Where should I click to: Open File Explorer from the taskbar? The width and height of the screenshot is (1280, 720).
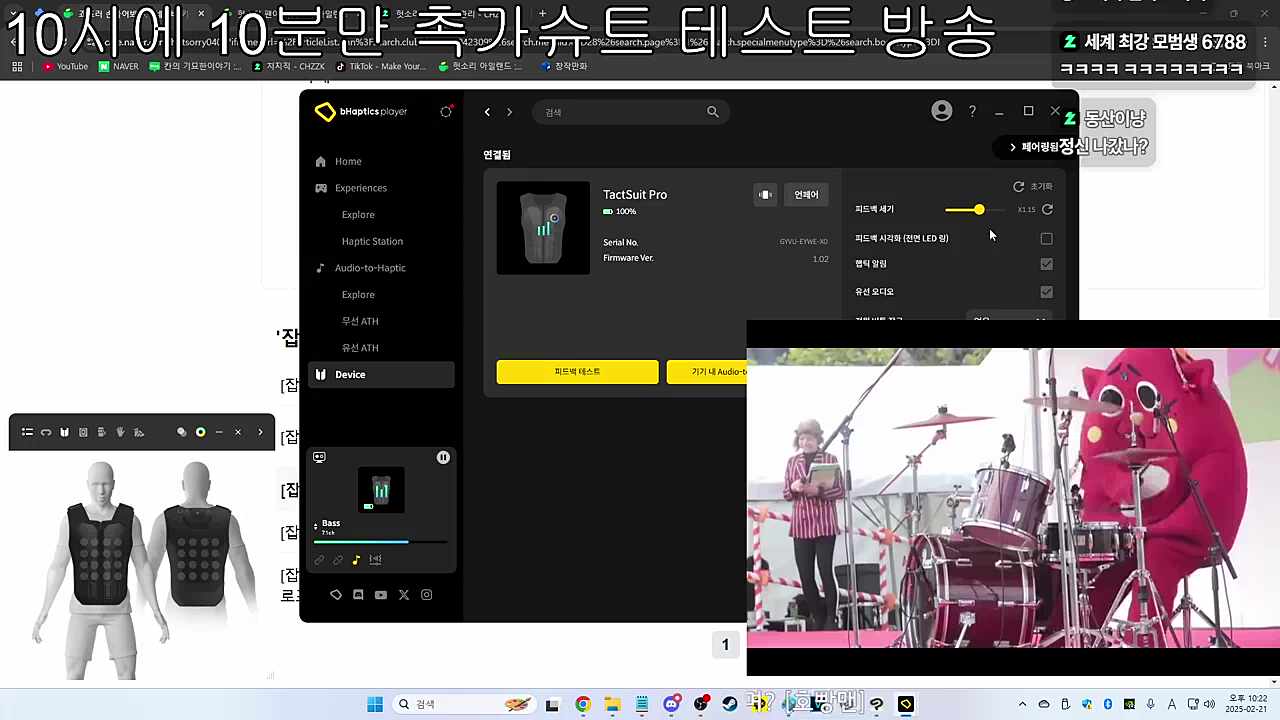[612, 705]
